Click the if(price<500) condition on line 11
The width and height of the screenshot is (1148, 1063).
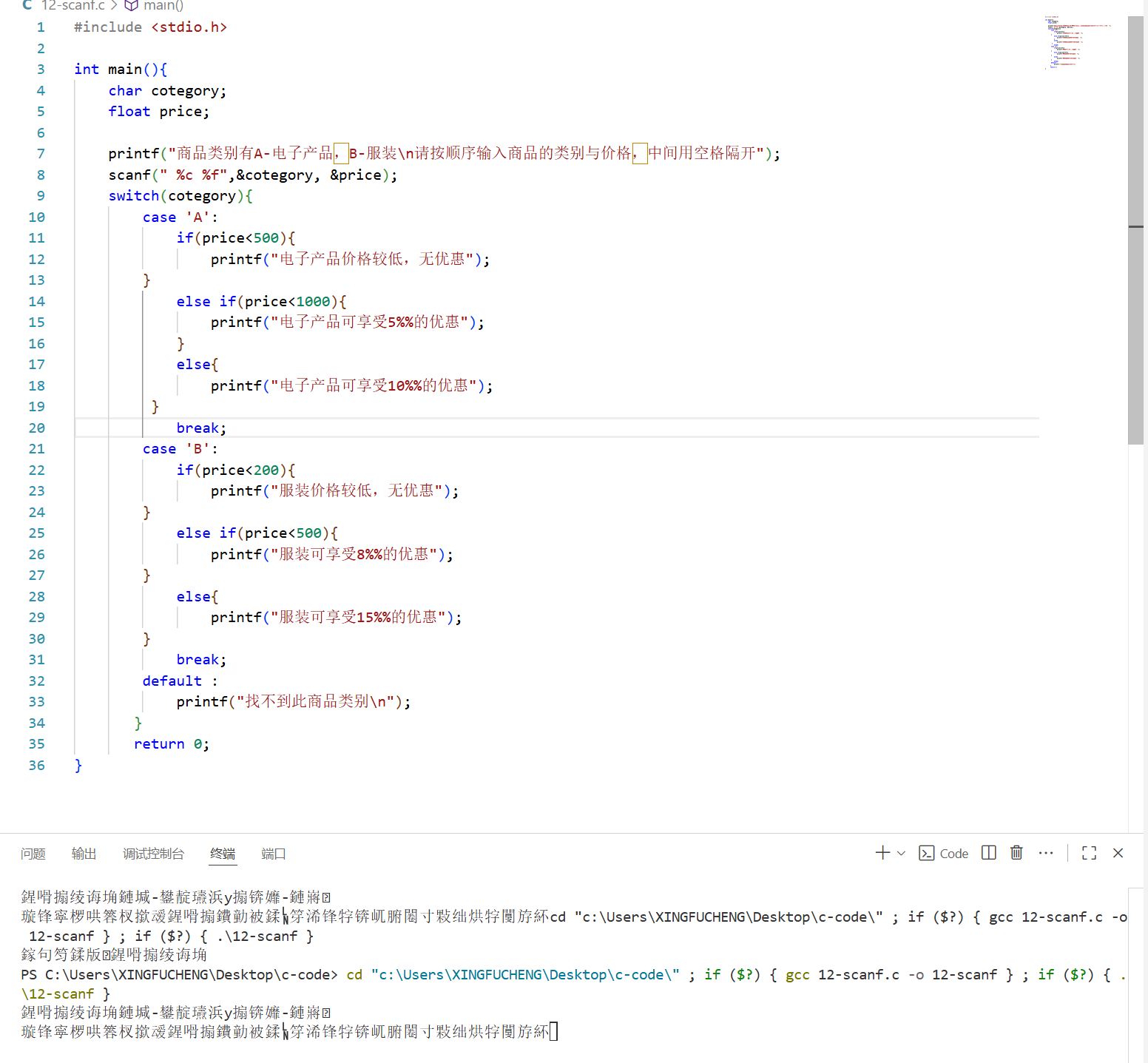coord(236,237)
